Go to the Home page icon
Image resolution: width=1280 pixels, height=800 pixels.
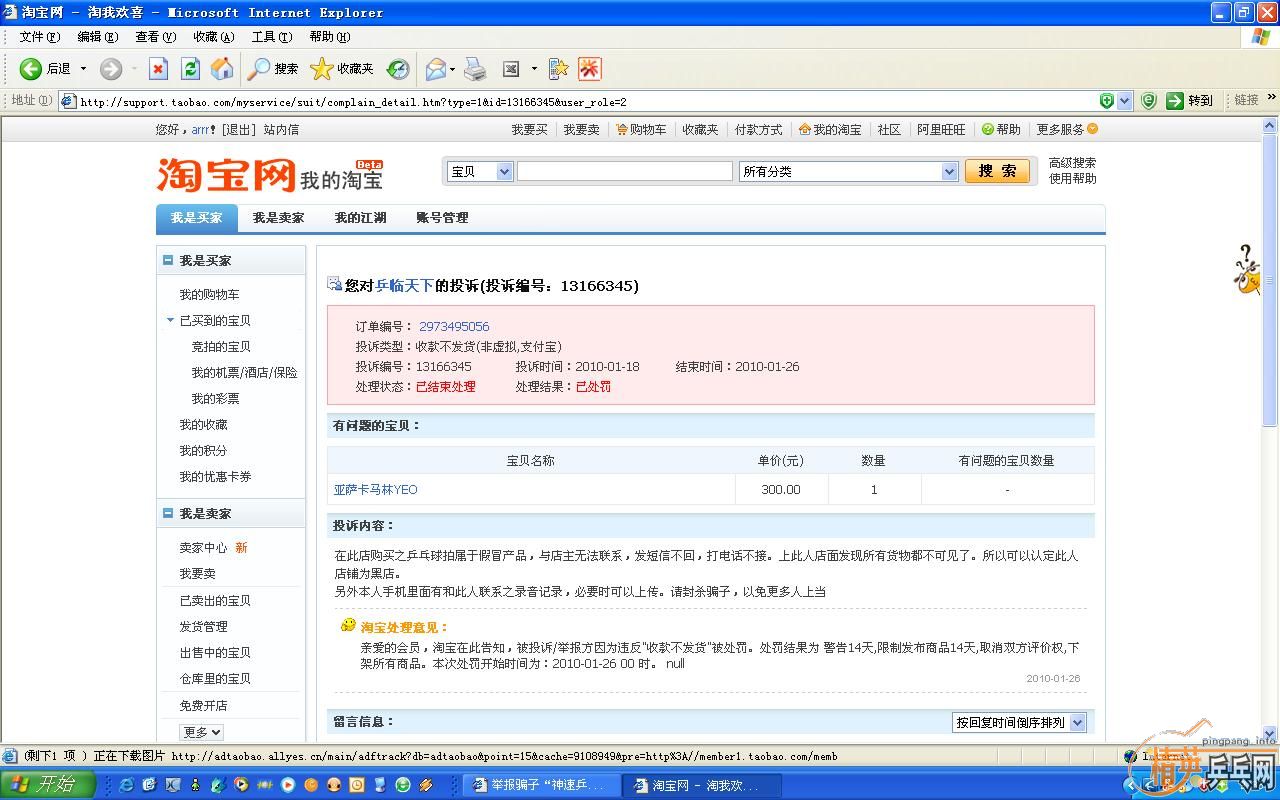222,69
